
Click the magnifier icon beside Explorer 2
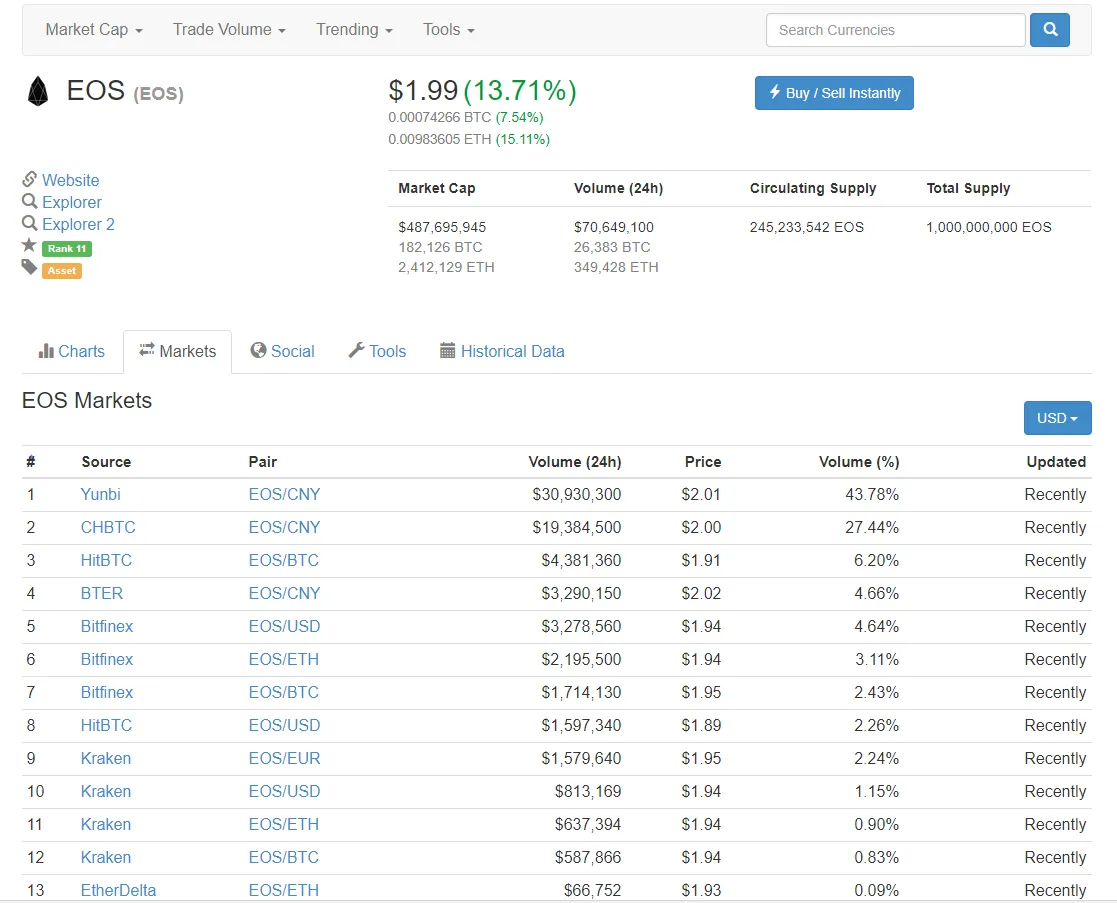29,223
